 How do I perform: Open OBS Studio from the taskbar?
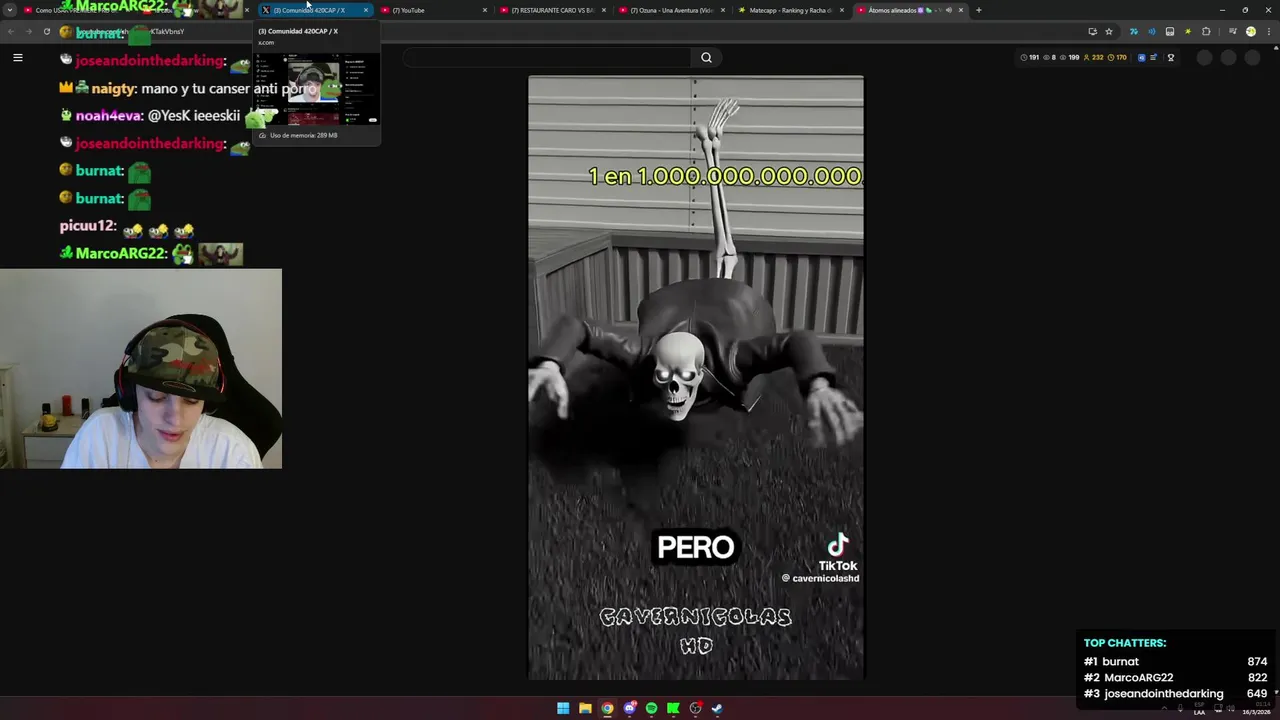696,708
